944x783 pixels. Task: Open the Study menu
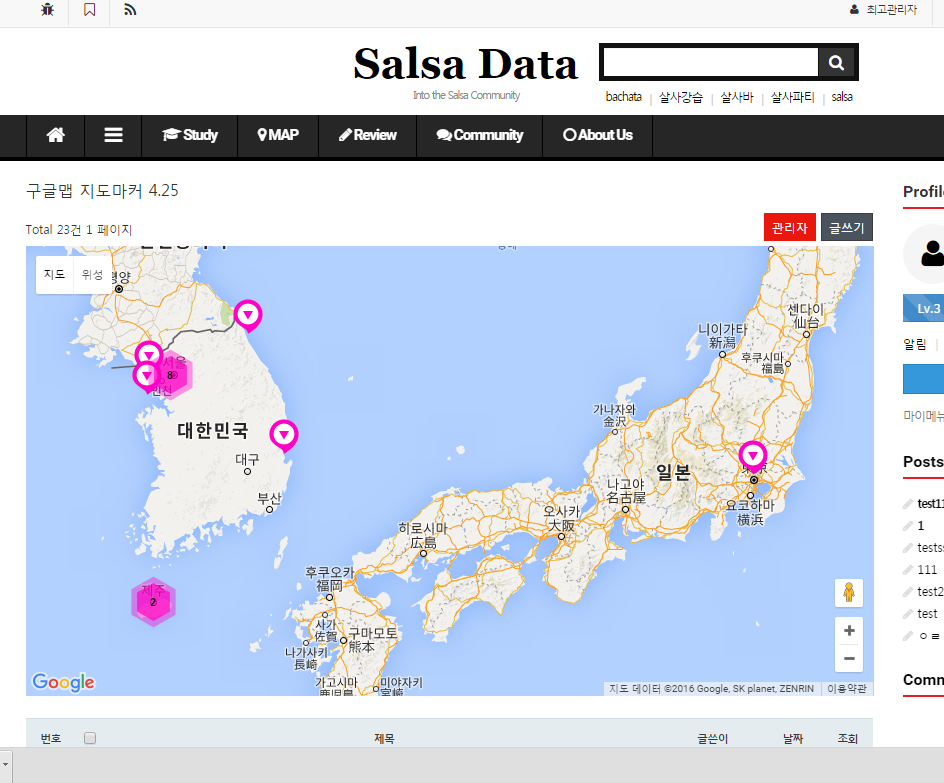point(190,135)
